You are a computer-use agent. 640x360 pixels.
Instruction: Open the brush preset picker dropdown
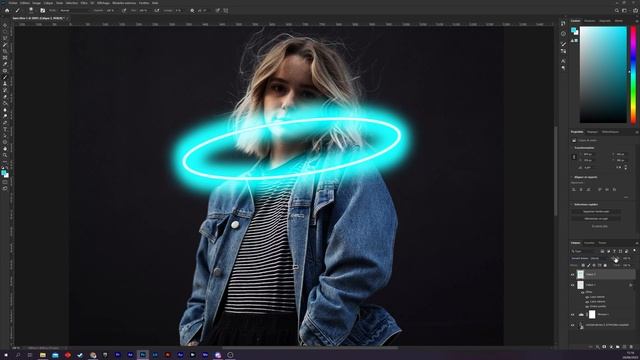point(32,11)
